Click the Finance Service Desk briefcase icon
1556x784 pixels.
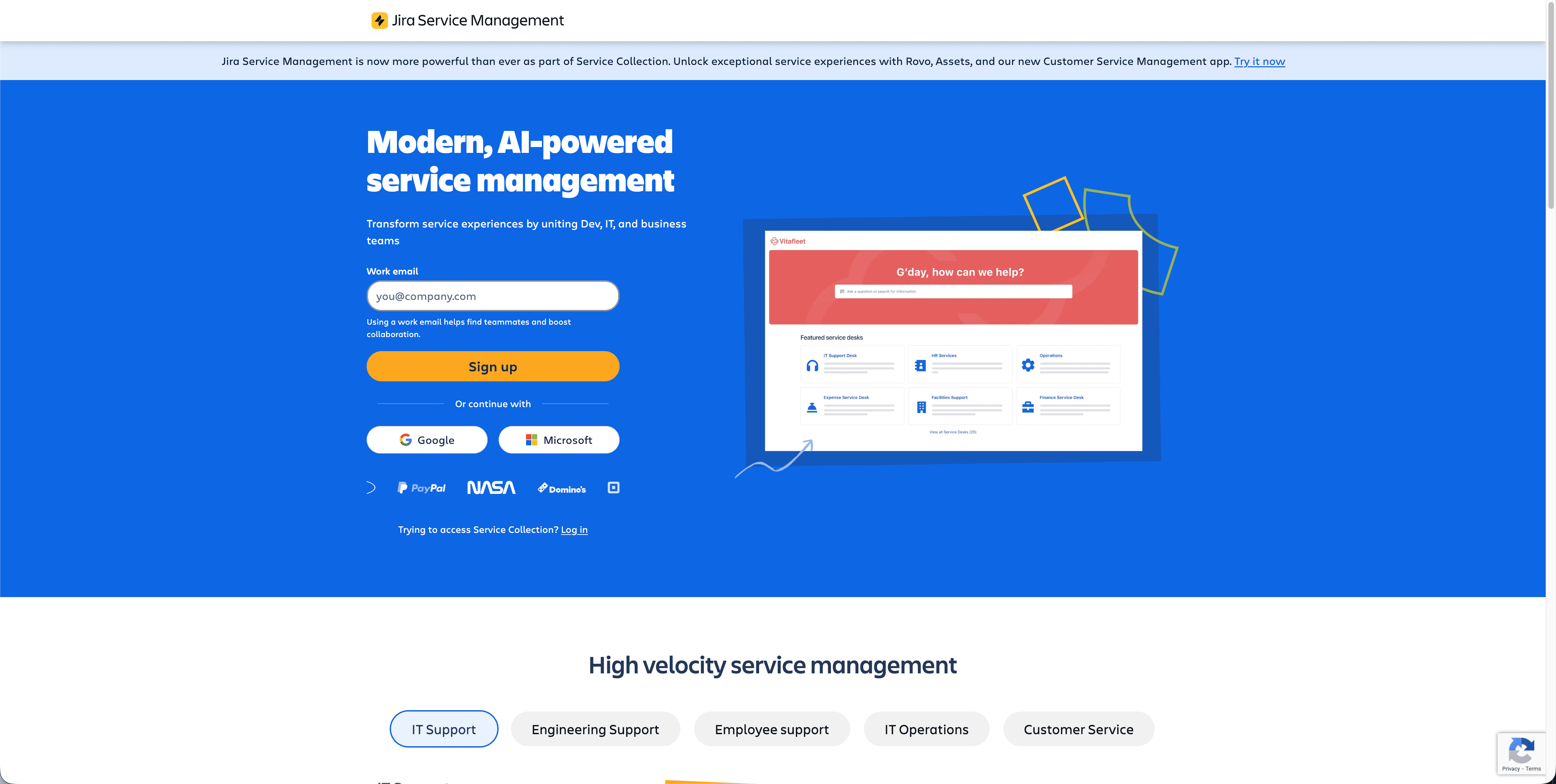1028,407
